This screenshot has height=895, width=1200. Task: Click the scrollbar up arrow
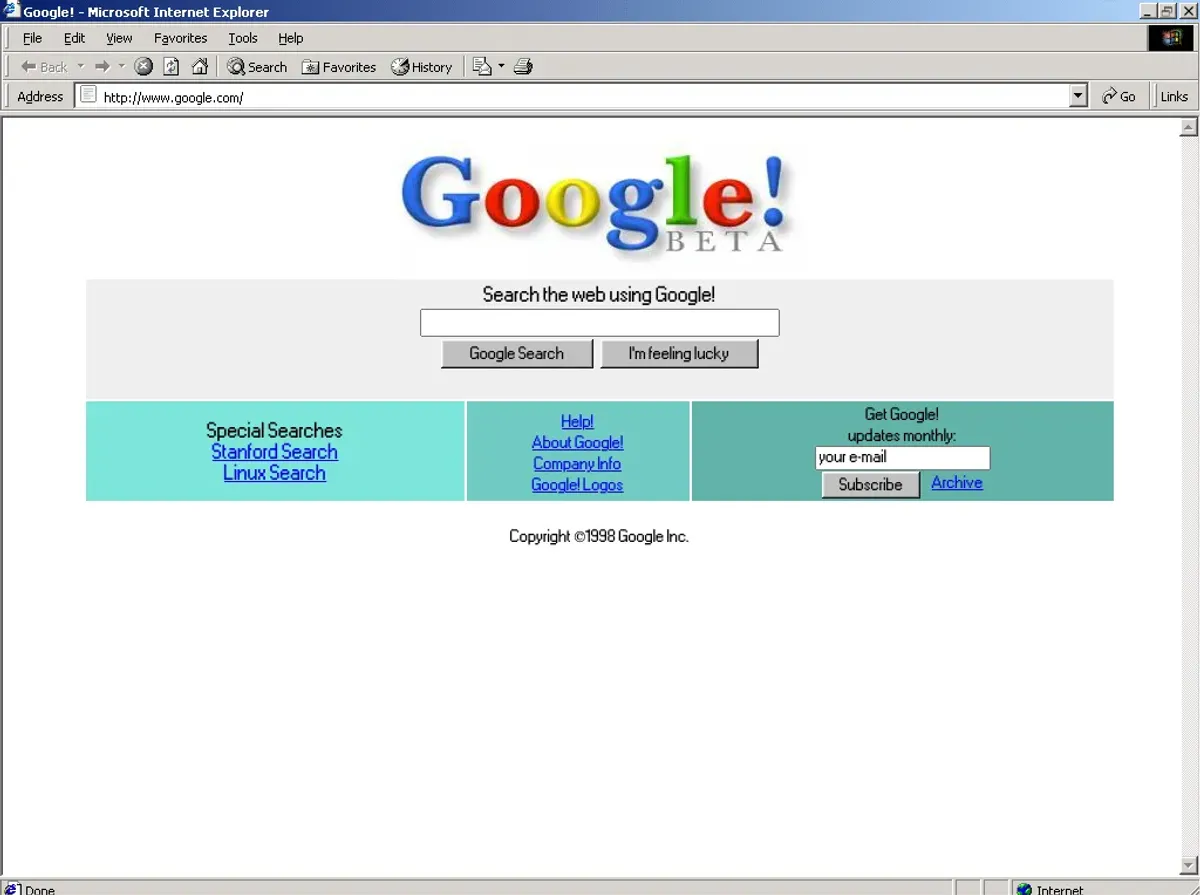click(x=1189, y=127)
